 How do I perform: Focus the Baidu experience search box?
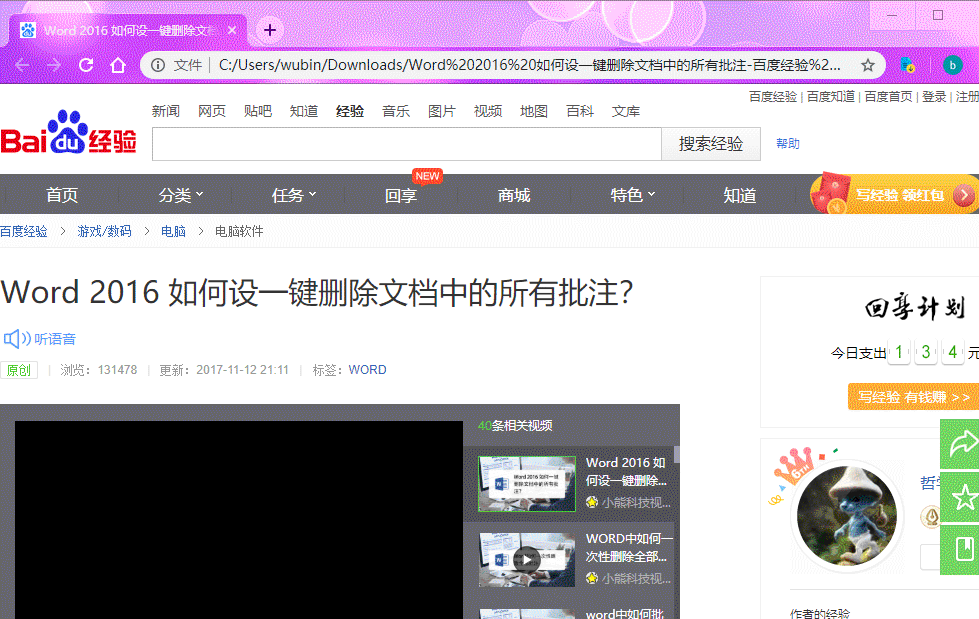pyautogui.click(x=406, y=144)
